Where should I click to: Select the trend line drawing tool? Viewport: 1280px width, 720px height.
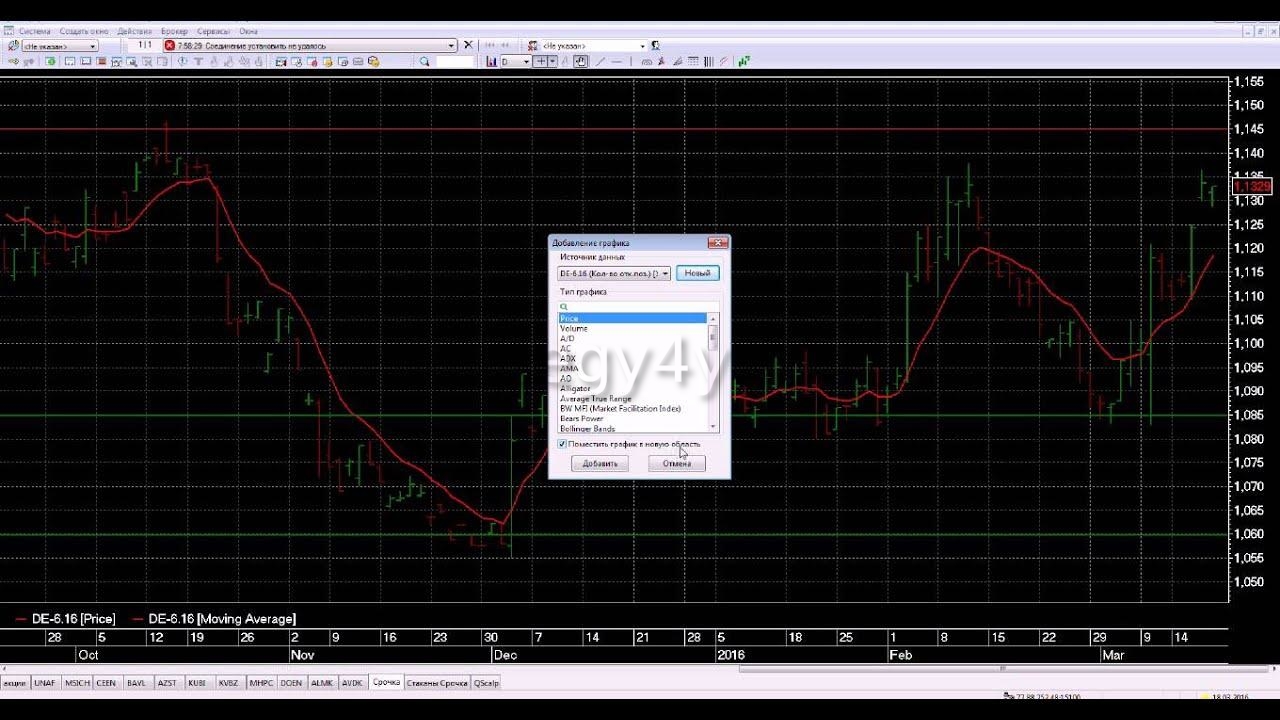pyautogui.click(x=600, y=62)
